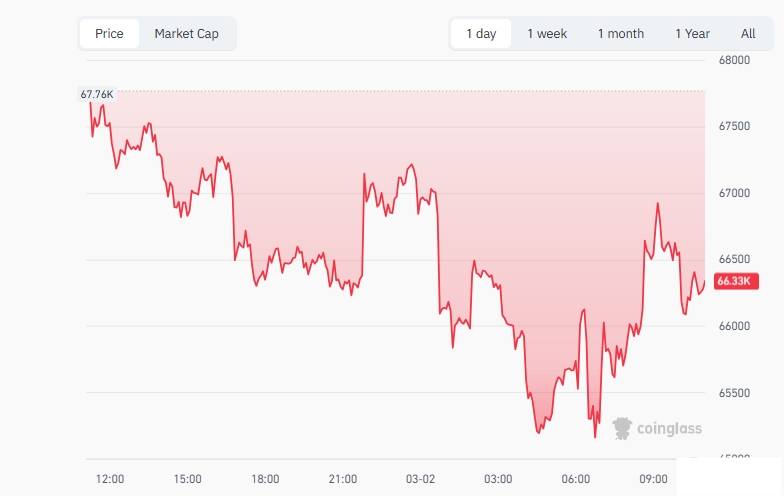Click the coinglass watermark logo
This screenshot has width=784, height=496.
pyautogui.click(x=657, y=428)
